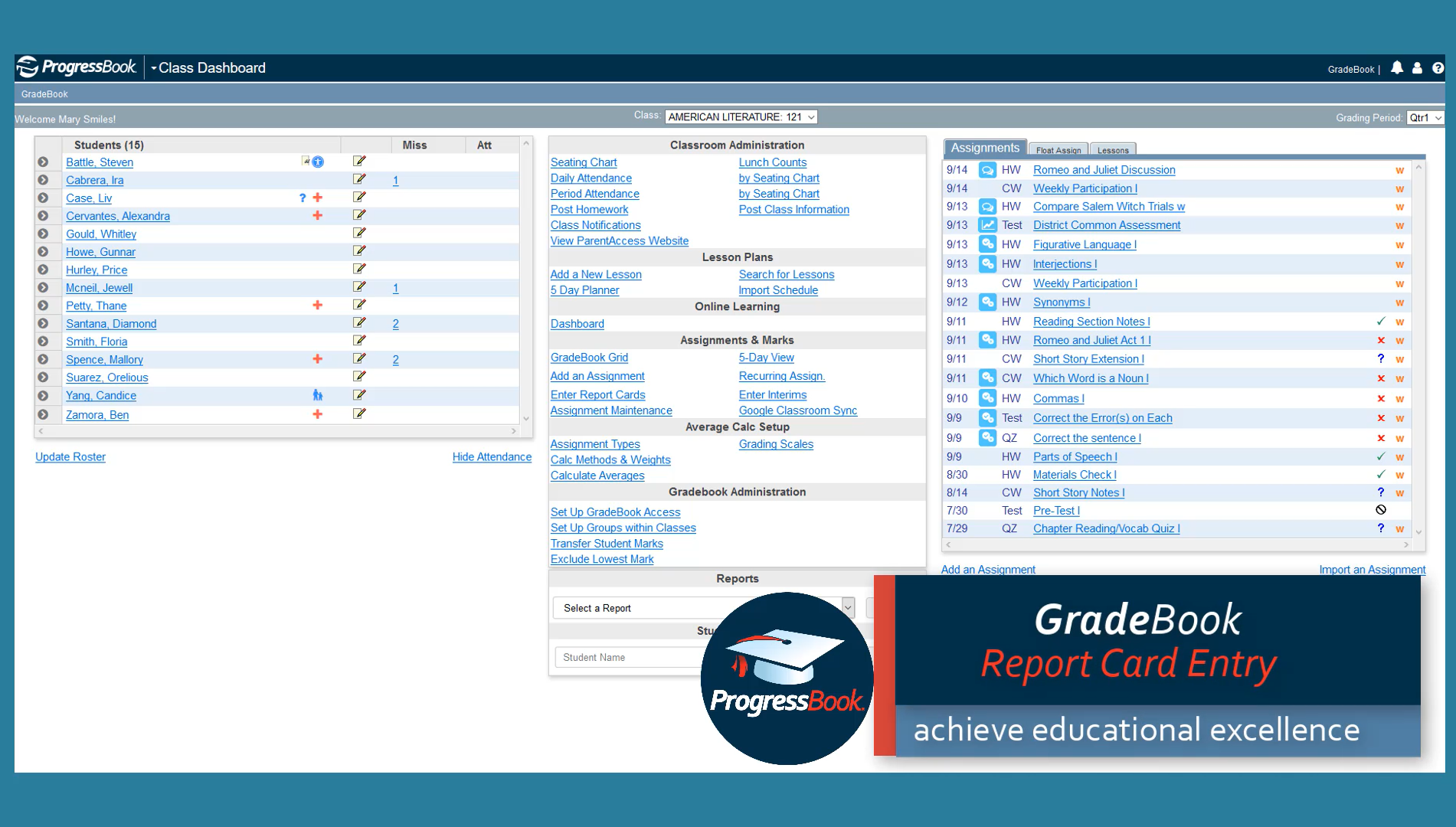The height and width of the screenshot is (827, 1456).
Task: Click the red plus icon for Zamora, Ben
Action: (318, 414)
